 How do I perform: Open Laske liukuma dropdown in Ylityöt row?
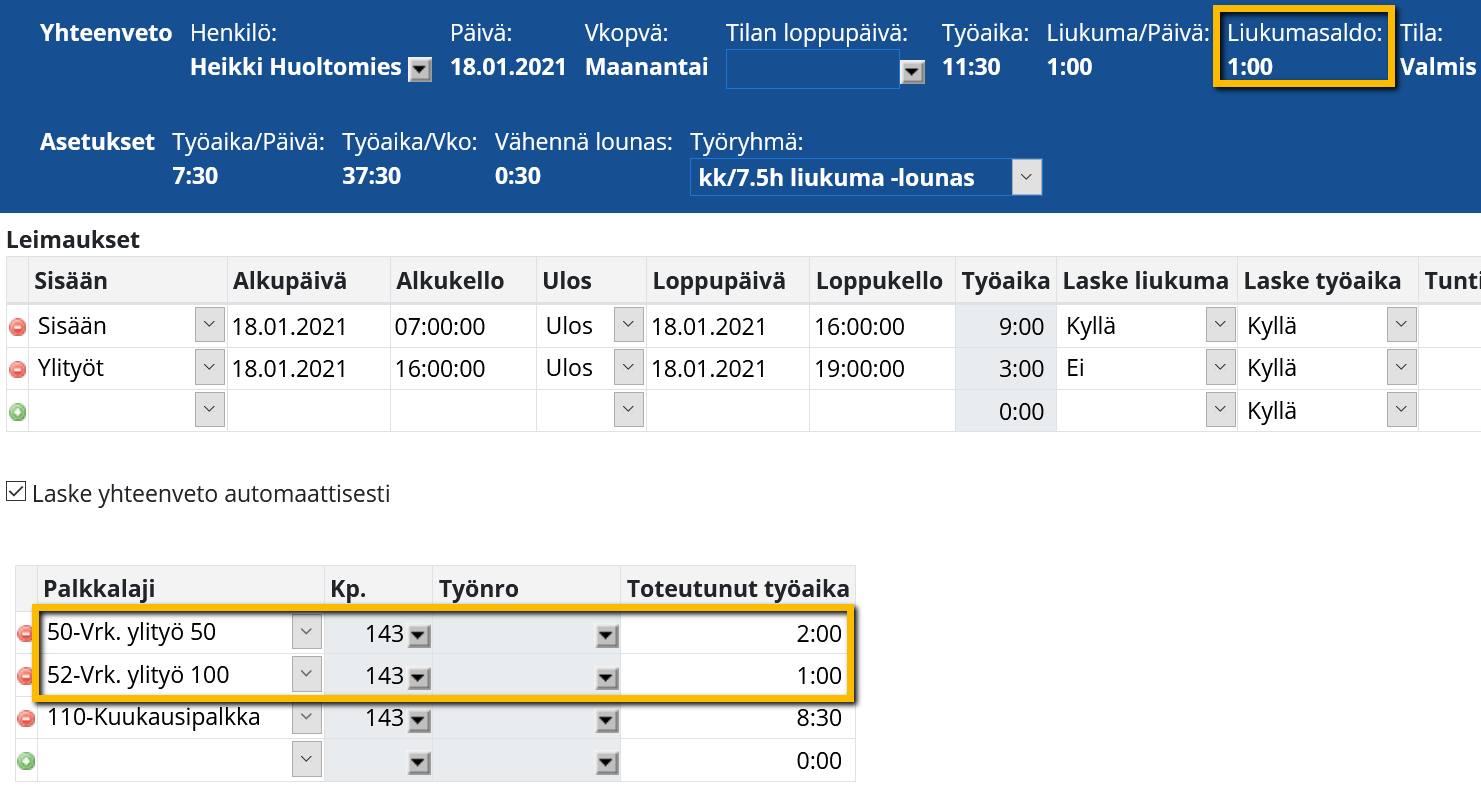[x=1220, y=369]
